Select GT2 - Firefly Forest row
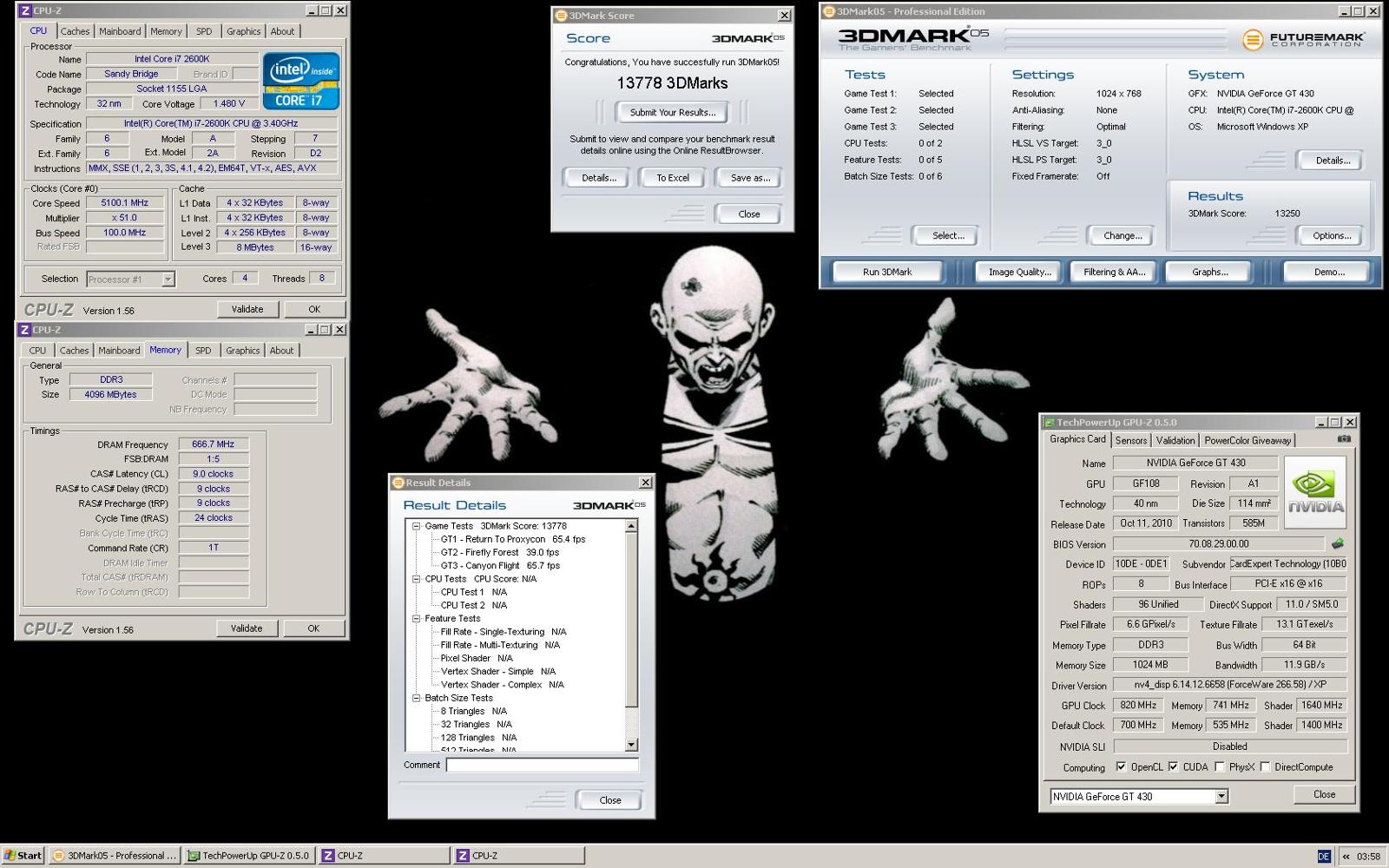The image size is (1389, 868). pyautogui.click(x=500, y=552)
